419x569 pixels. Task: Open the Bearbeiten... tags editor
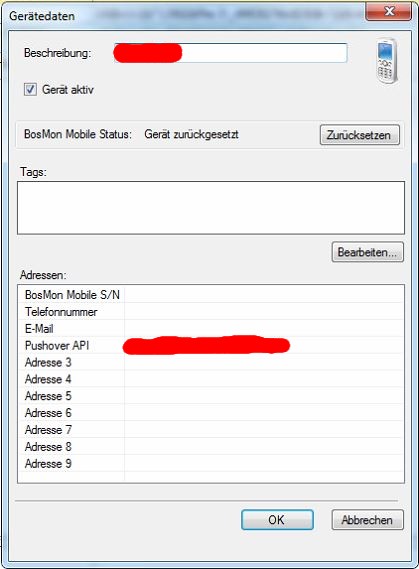tap(367, 252)
